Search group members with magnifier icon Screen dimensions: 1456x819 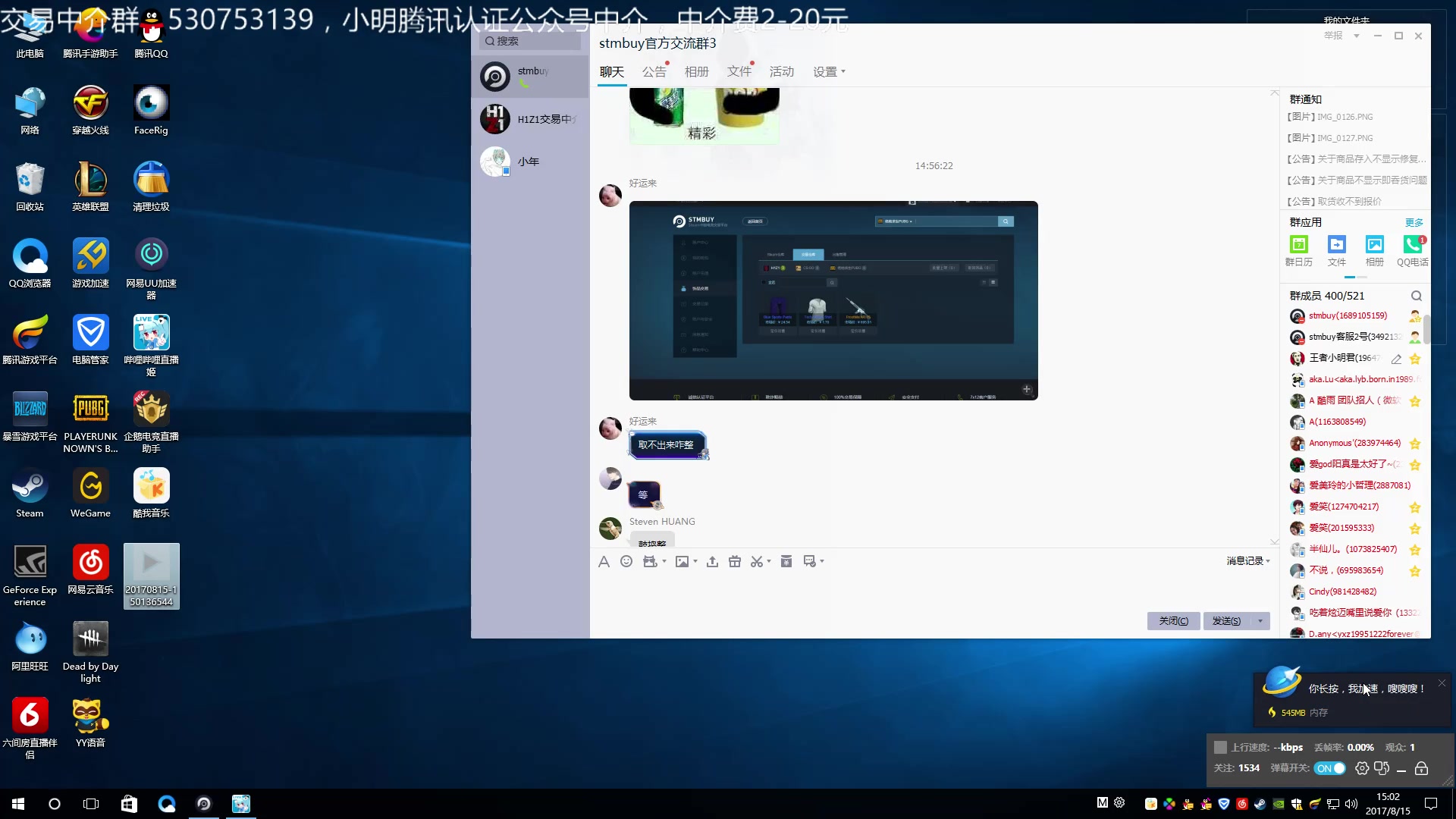(x=1416, y=296)
